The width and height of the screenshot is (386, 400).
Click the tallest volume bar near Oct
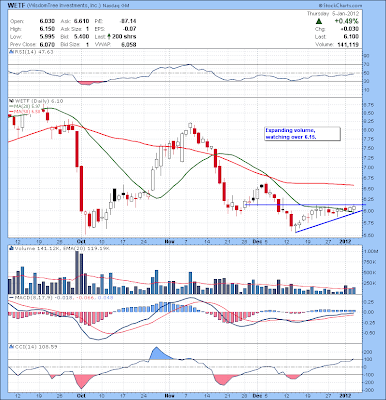tap(77, 272)
